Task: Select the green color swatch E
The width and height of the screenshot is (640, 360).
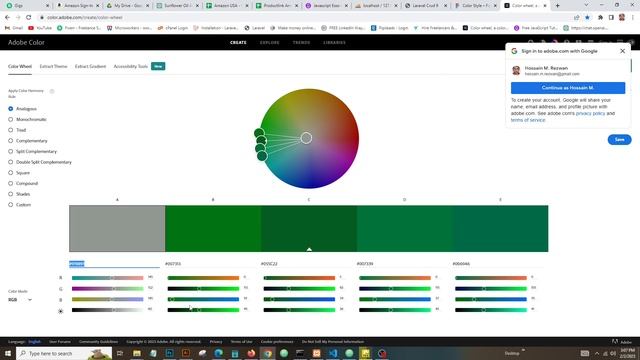Action: pyautogui.click(x=500, y=229)
